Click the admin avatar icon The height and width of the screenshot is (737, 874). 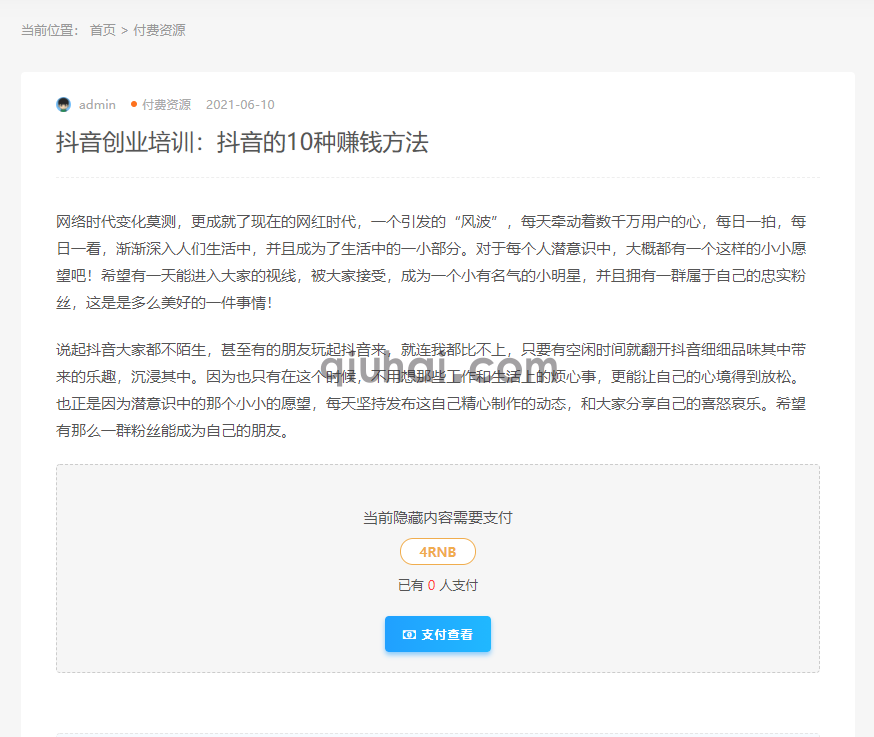[64, 105]
